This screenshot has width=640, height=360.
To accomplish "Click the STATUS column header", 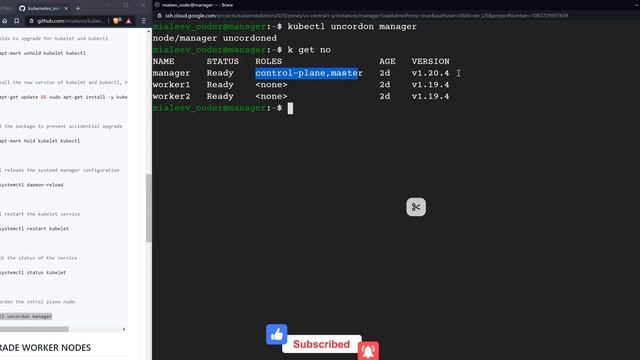I will coord(222,61).
